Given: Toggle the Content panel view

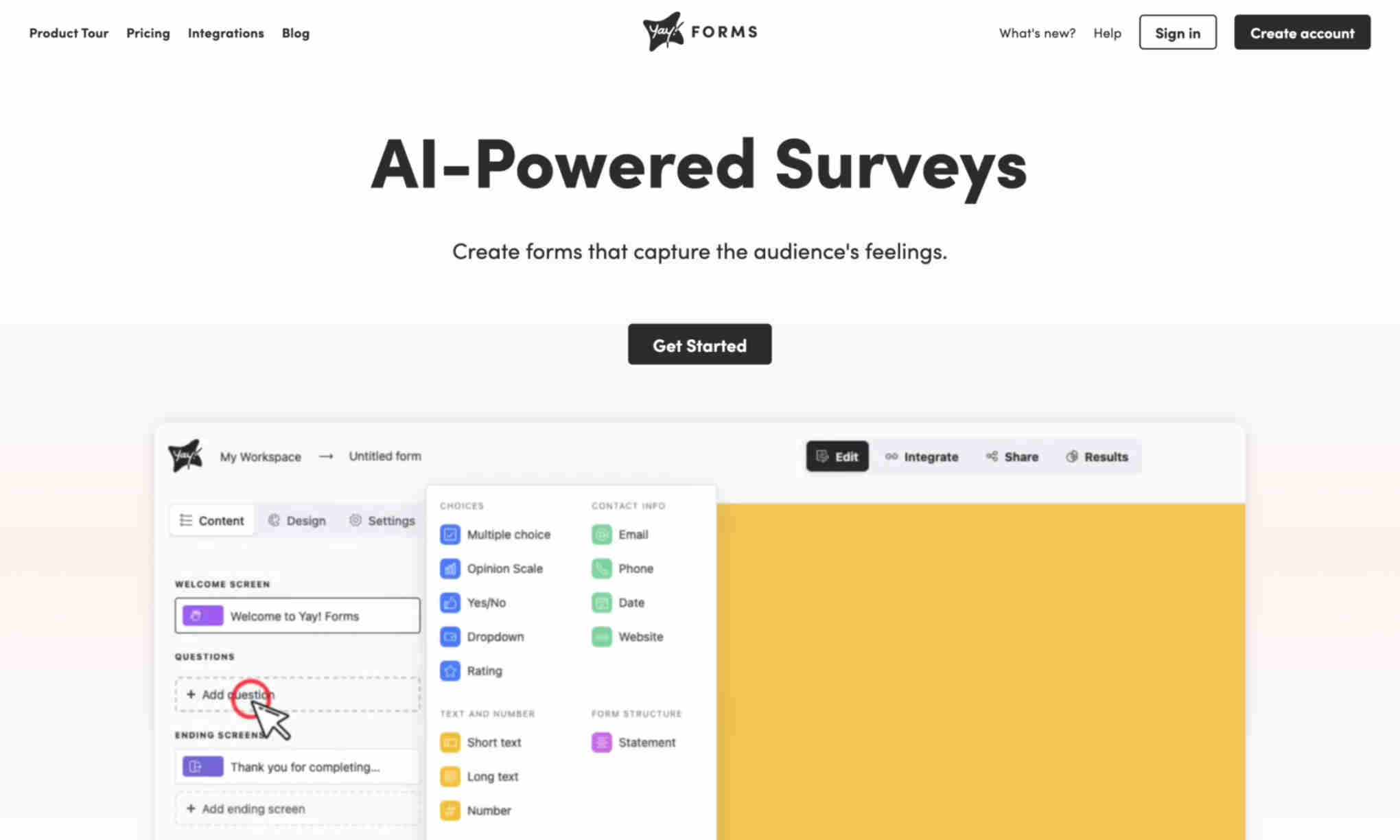Looking at the screenshot, I should [x=212, y=520].
